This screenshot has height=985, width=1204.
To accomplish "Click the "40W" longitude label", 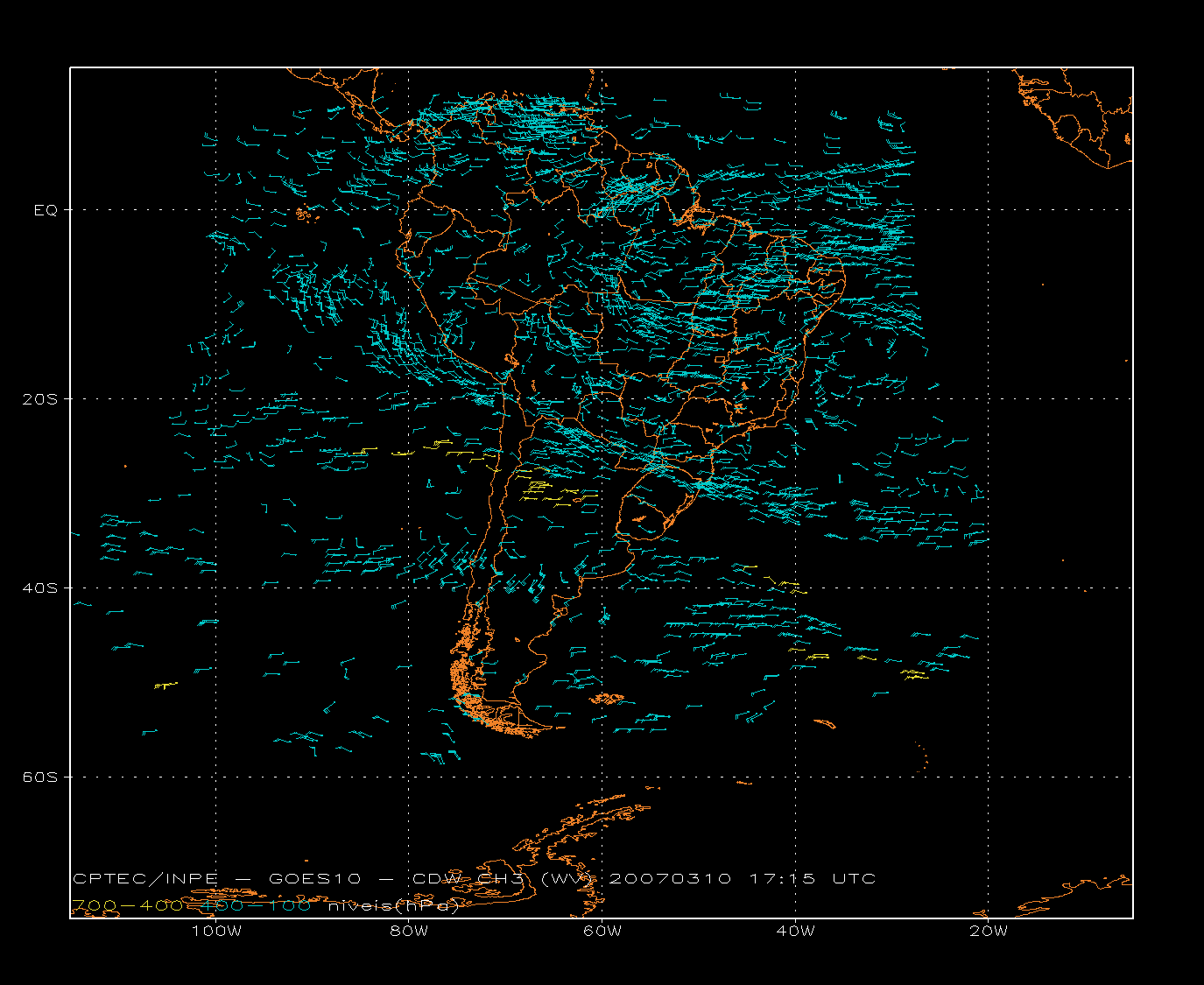I will [x=795, y=931].
